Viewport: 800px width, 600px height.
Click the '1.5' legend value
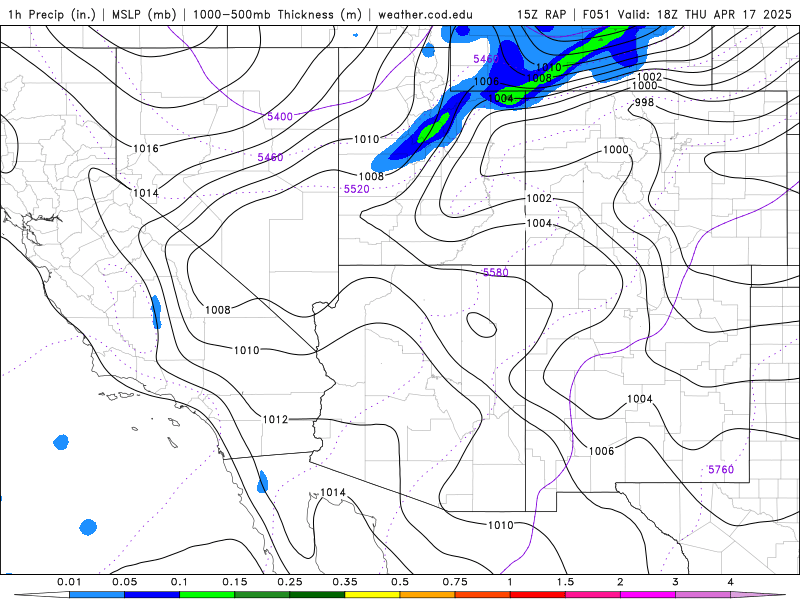coord(565,582)
